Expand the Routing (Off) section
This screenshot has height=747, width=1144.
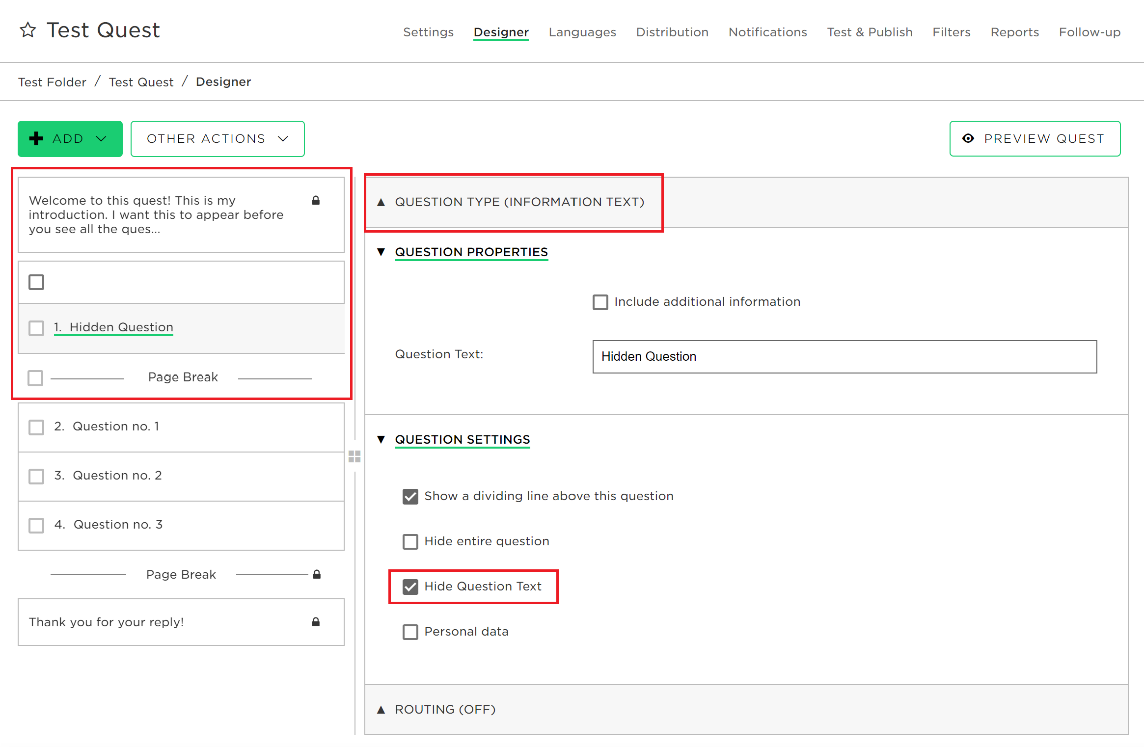click(x=746, y=709)
